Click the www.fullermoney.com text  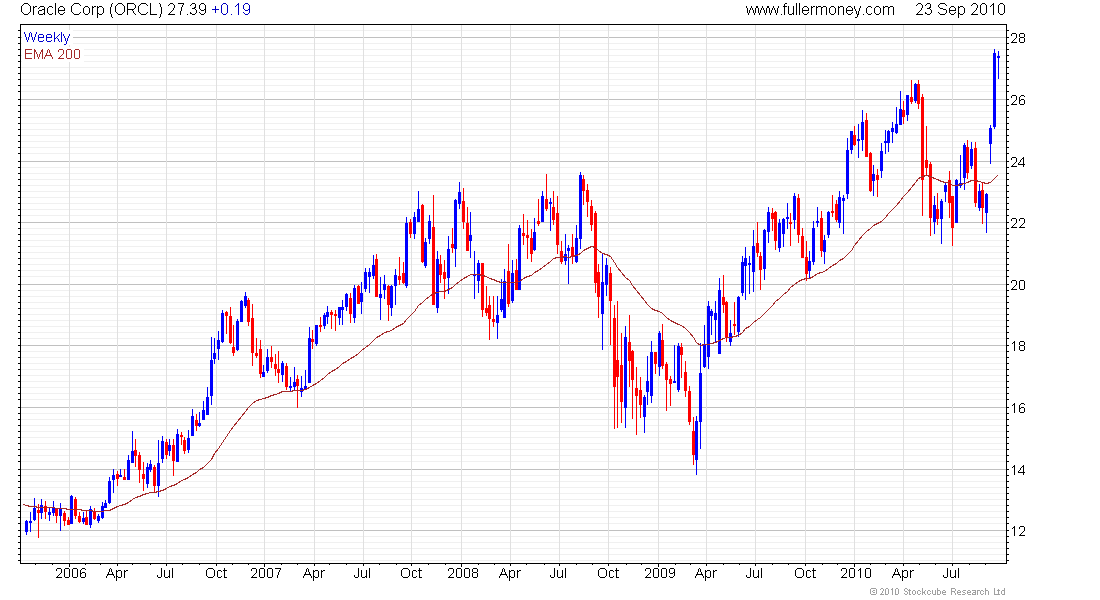click(820, 10)
